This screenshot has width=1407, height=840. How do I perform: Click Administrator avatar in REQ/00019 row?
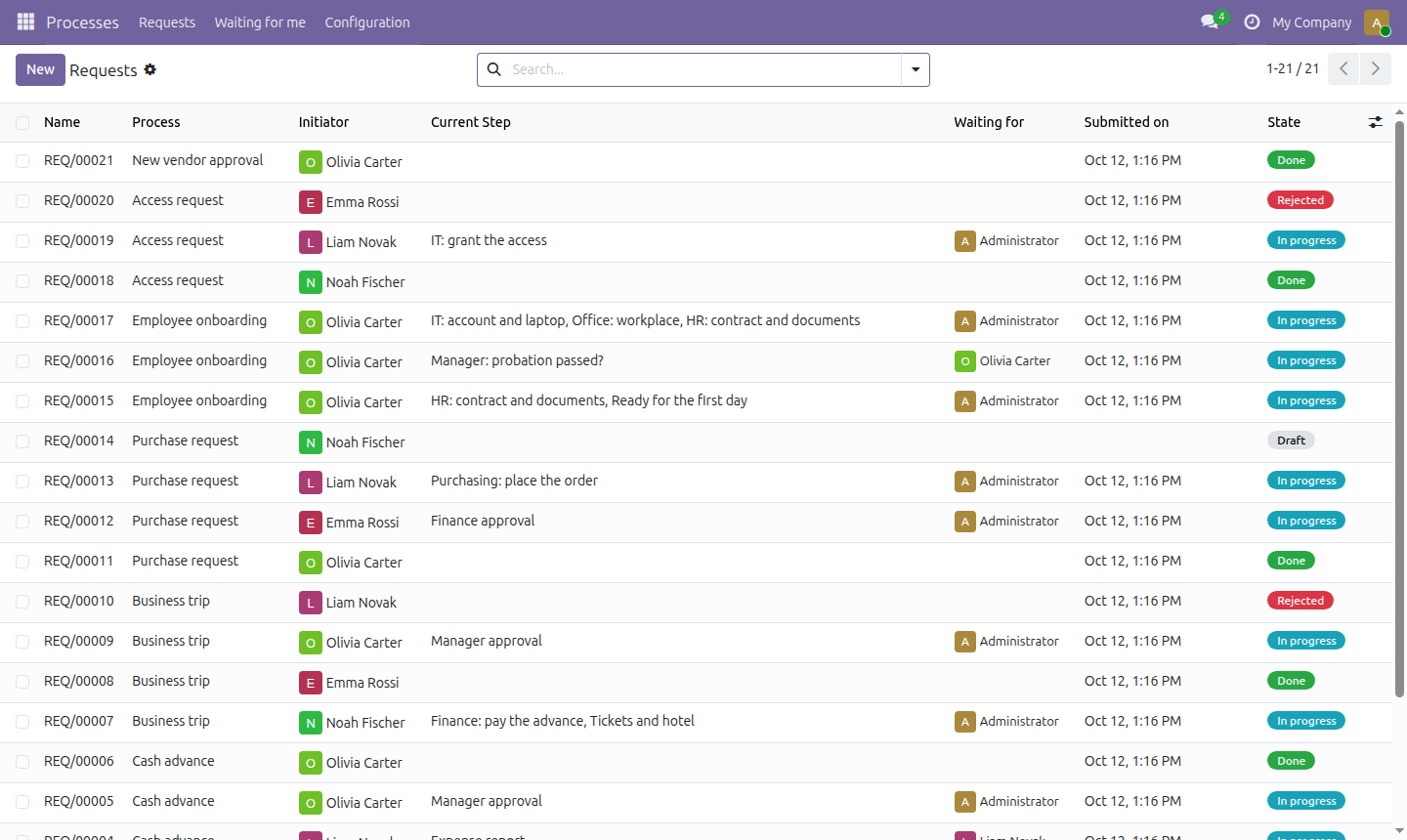pos(965,241)
